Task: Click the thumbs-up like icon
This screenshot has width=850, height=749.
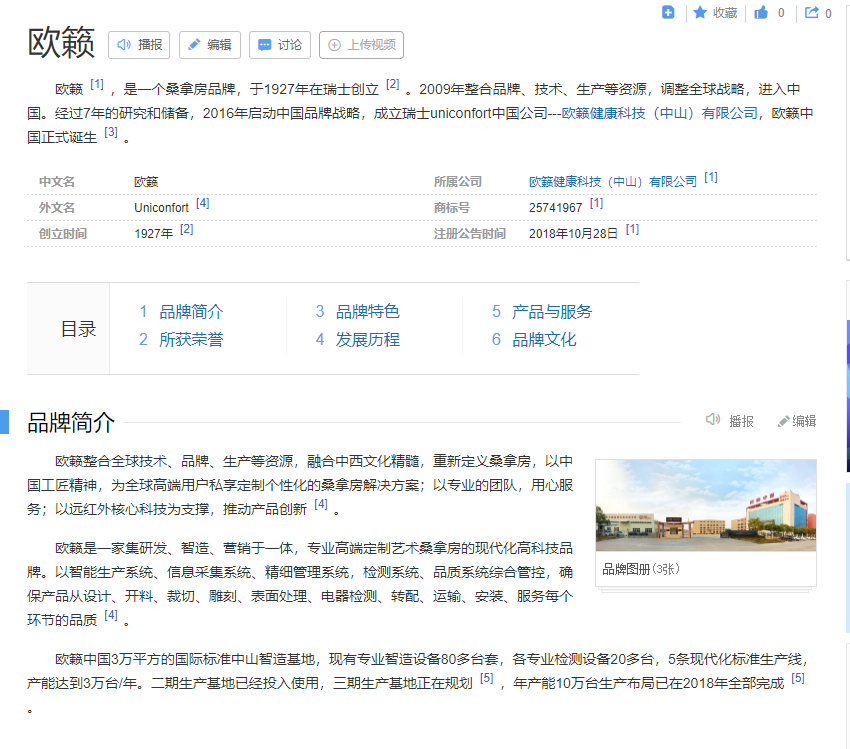Action: point(761,12)
